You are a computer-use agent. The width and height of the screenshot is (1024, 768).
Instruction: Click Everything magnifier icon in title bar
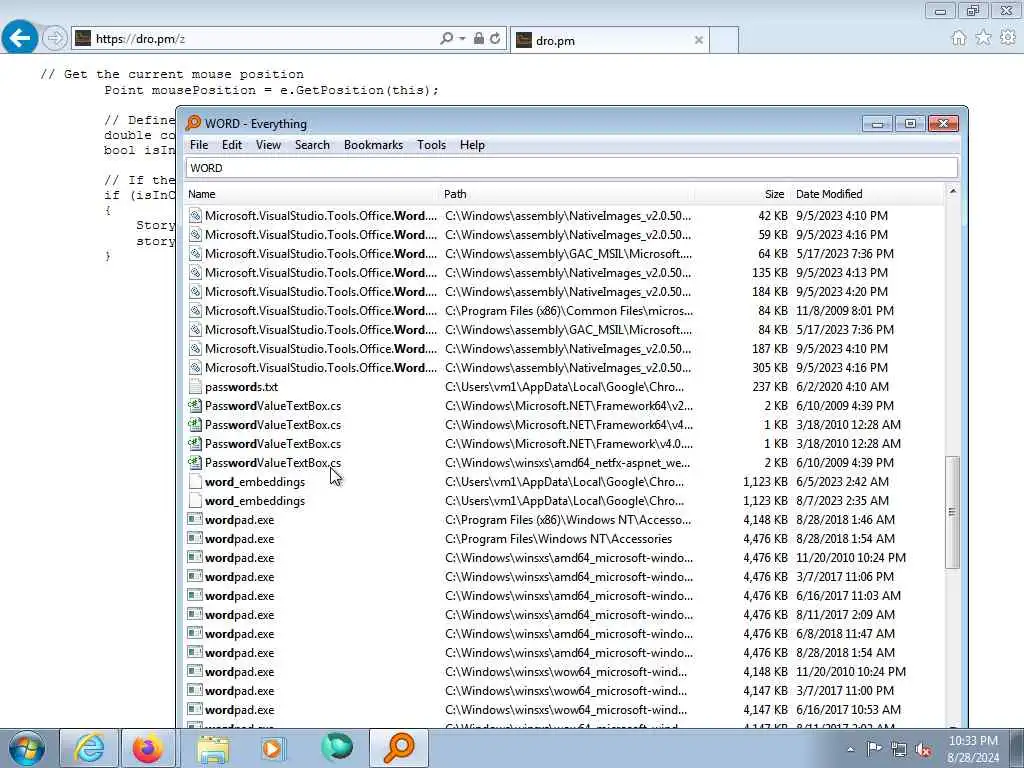point(193,123)
